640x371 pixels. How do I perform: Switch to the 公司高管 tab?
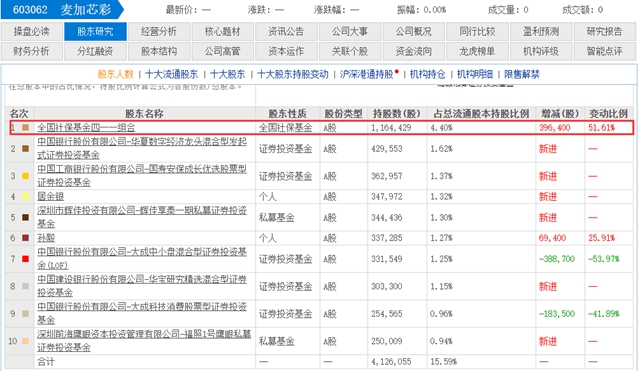click(x=222, y=51)
